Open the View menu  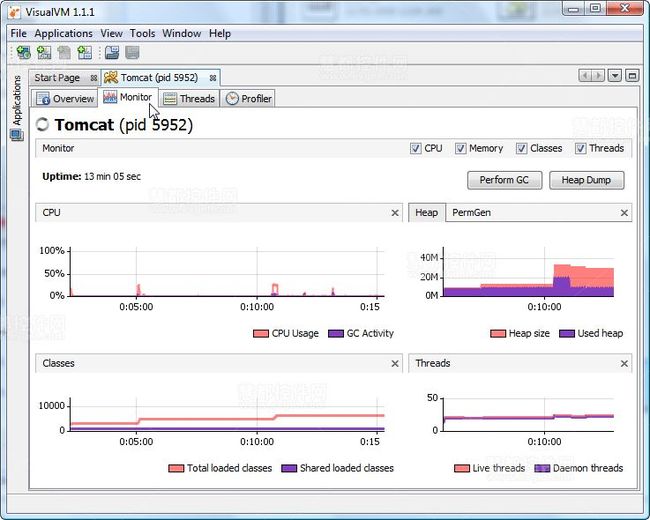coord(112,34)
